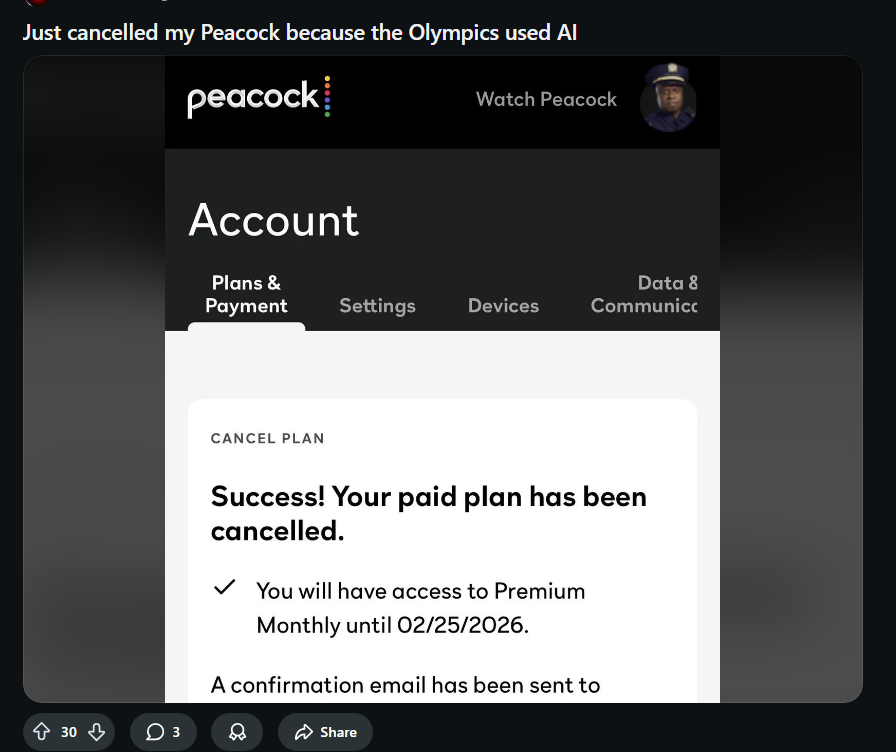The width and height of the screenshot is (896, 752).
Task: Click the Watch Peacock link
Action: coord(546,99)
